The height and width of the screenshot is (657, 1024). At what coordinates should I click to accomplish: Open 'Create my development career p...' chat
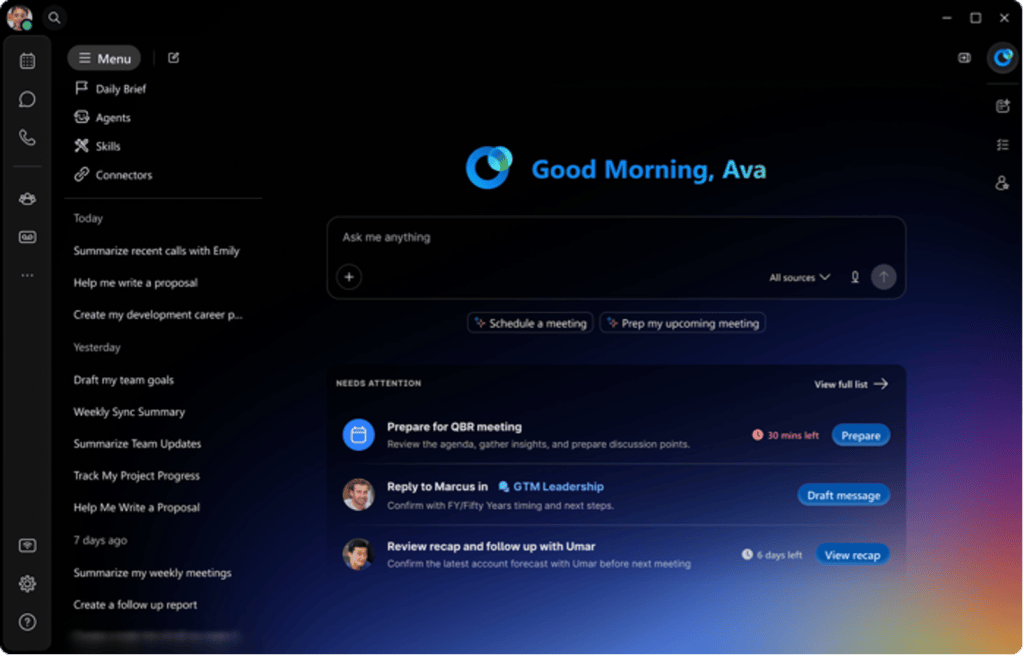click(157, 315)
